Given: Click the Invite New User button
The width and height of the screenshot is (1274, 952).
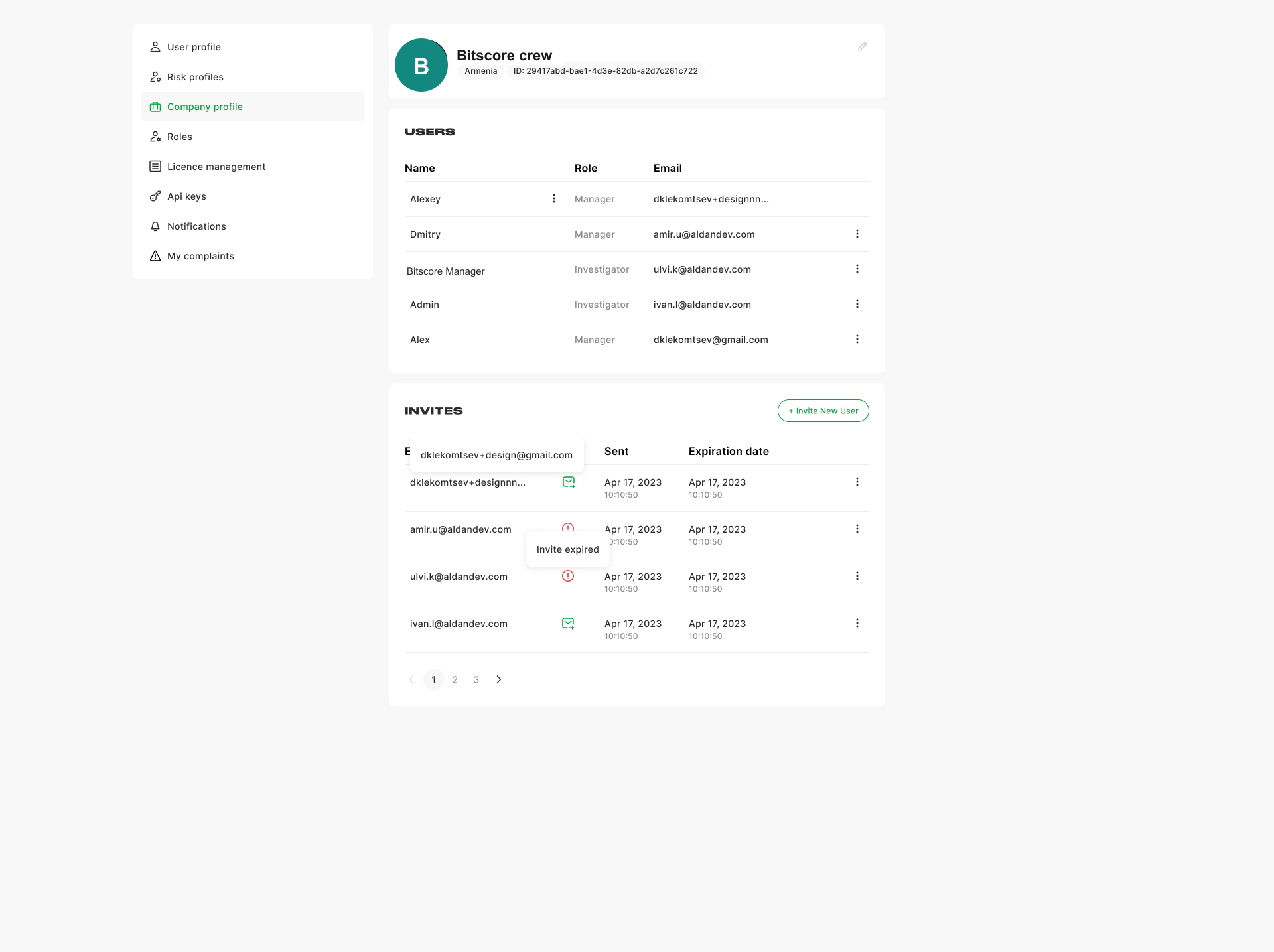Looking at the screenshot, I should pyautogui.click(x=823, y=411).
